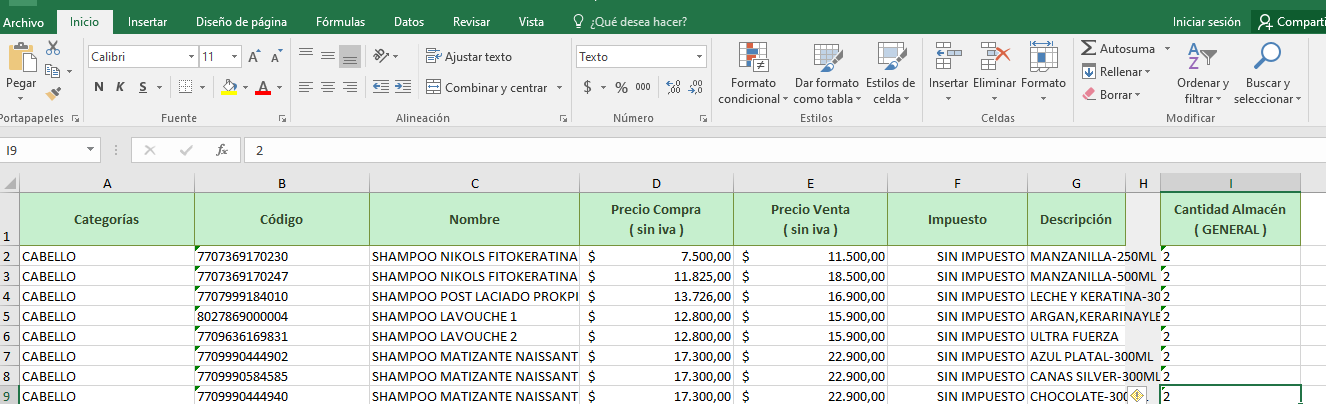This screenshot has width=1326, height=404.
Task: Apply percent style
Action: (x=621, y=87)
